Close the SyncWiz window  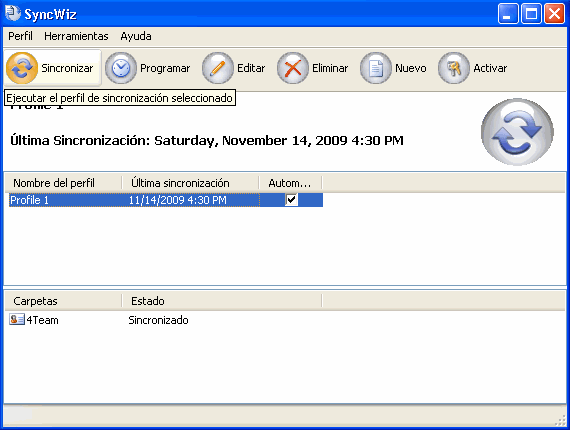[x=554, y=14]
